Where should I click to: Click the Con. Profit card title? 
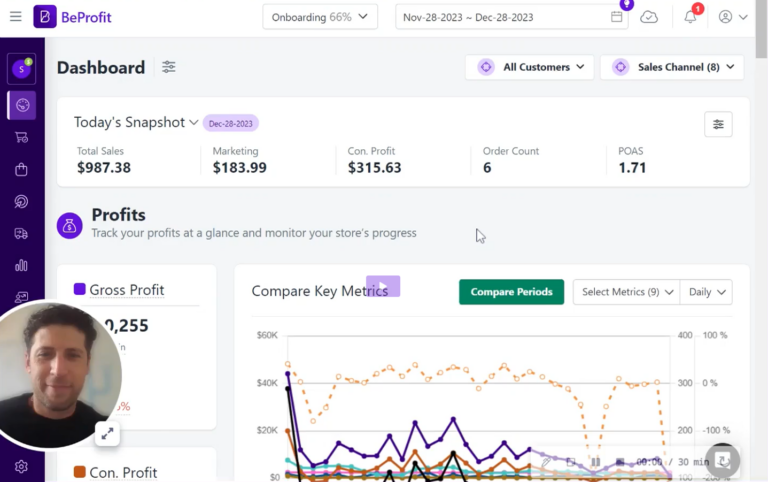coord(123,472)
